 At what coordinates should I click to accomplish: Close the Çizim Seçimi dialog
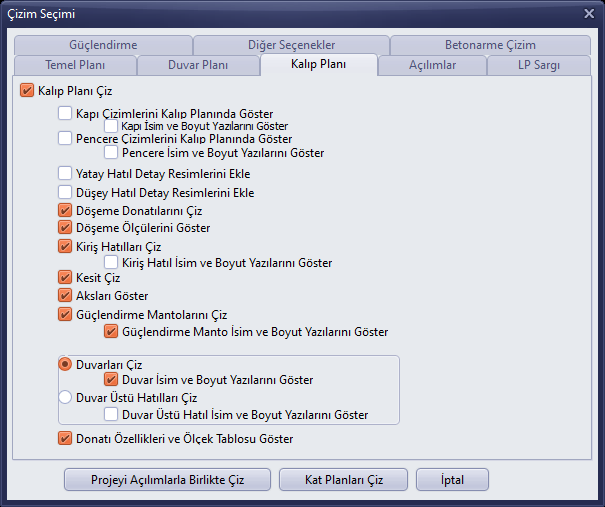(589, 14)
